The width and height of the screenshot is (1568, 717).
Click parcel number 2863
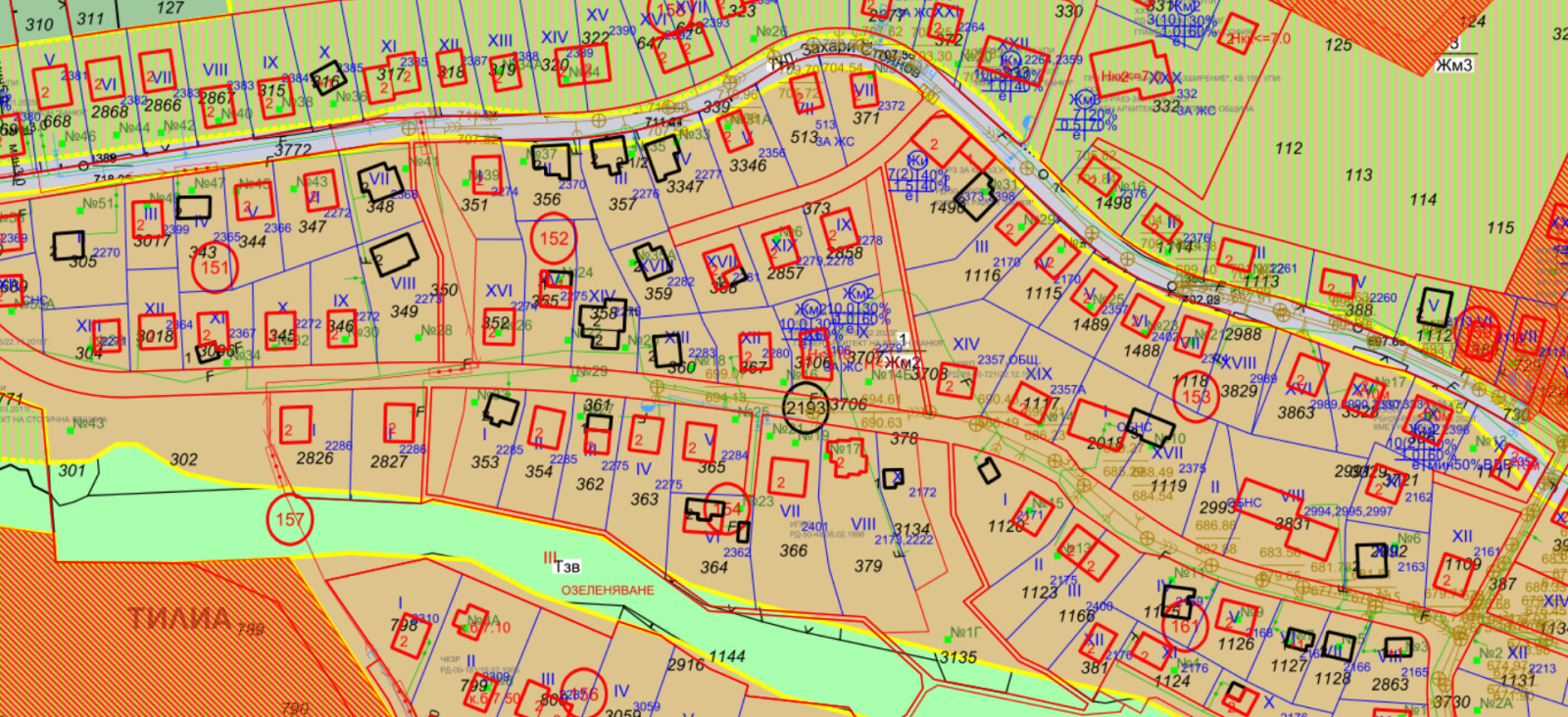[x=1390, y=684]
